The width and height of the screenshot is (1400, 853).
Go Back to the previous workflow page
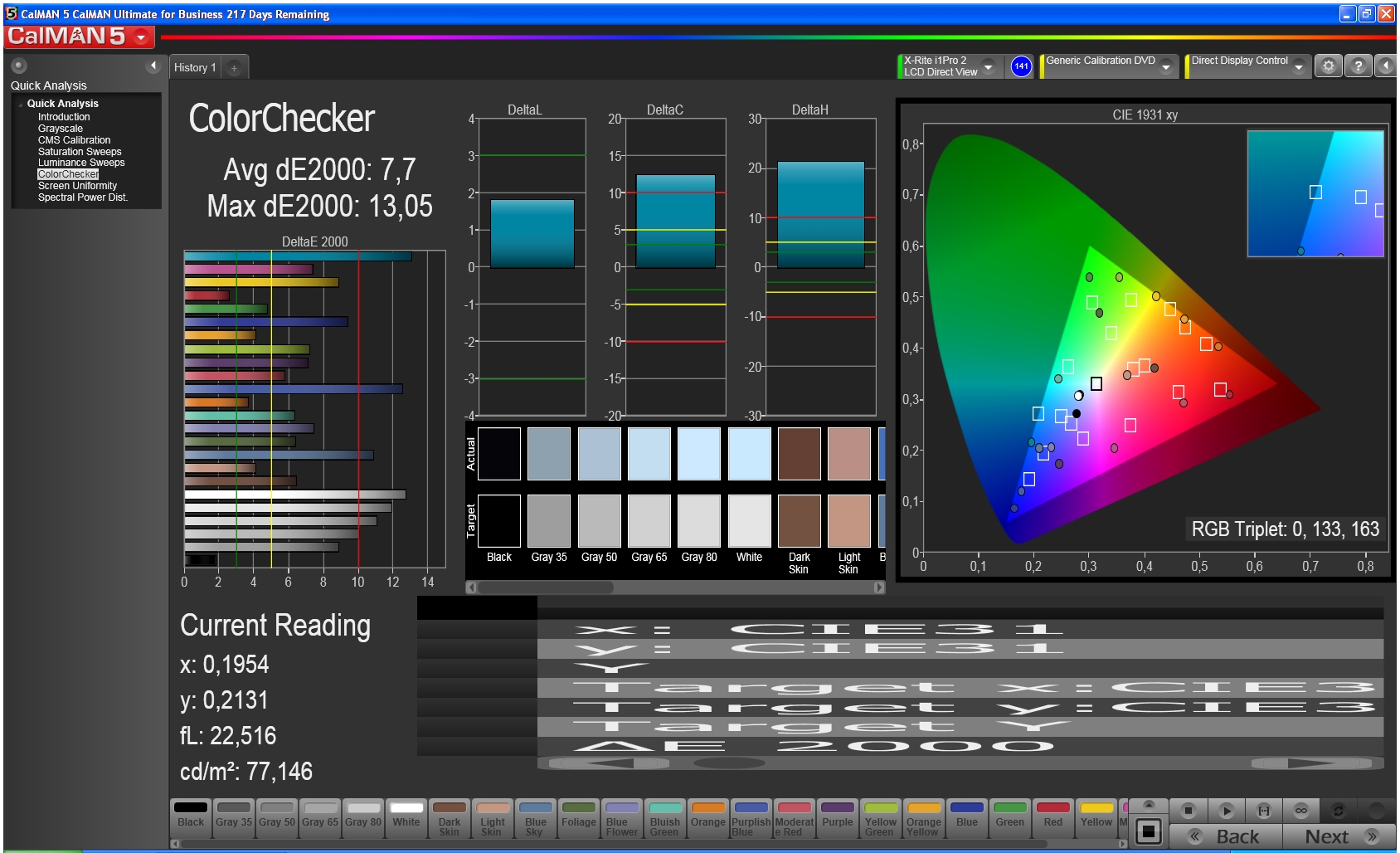[x=1226, y=836]
